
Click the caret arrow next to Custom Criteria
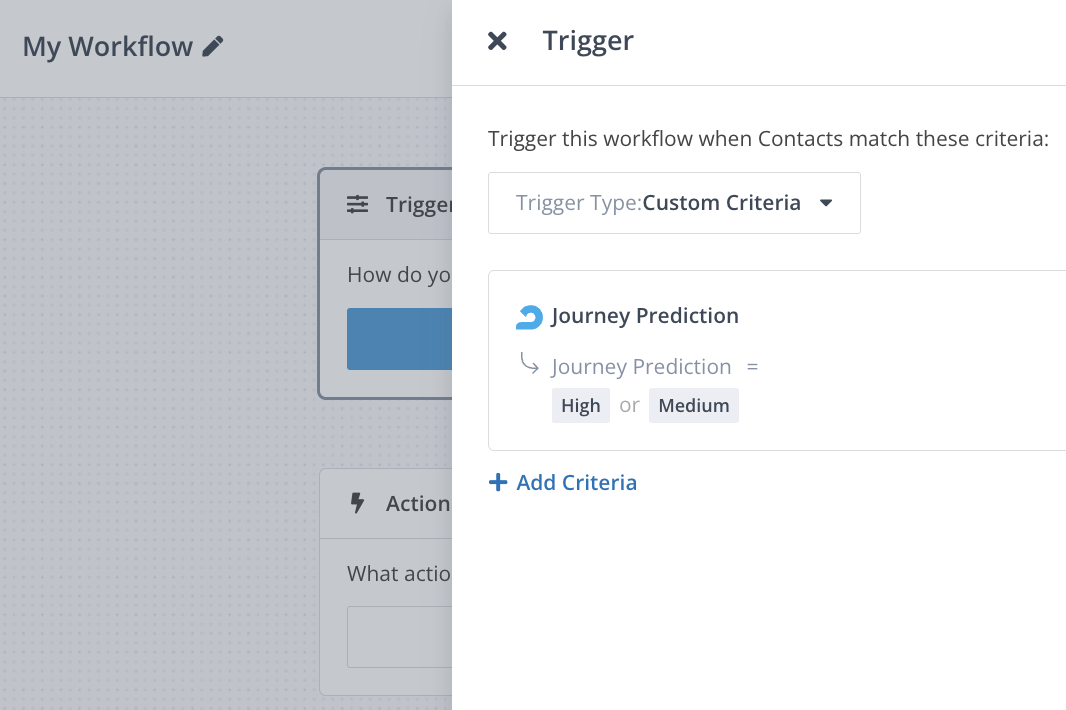[826, 204]
